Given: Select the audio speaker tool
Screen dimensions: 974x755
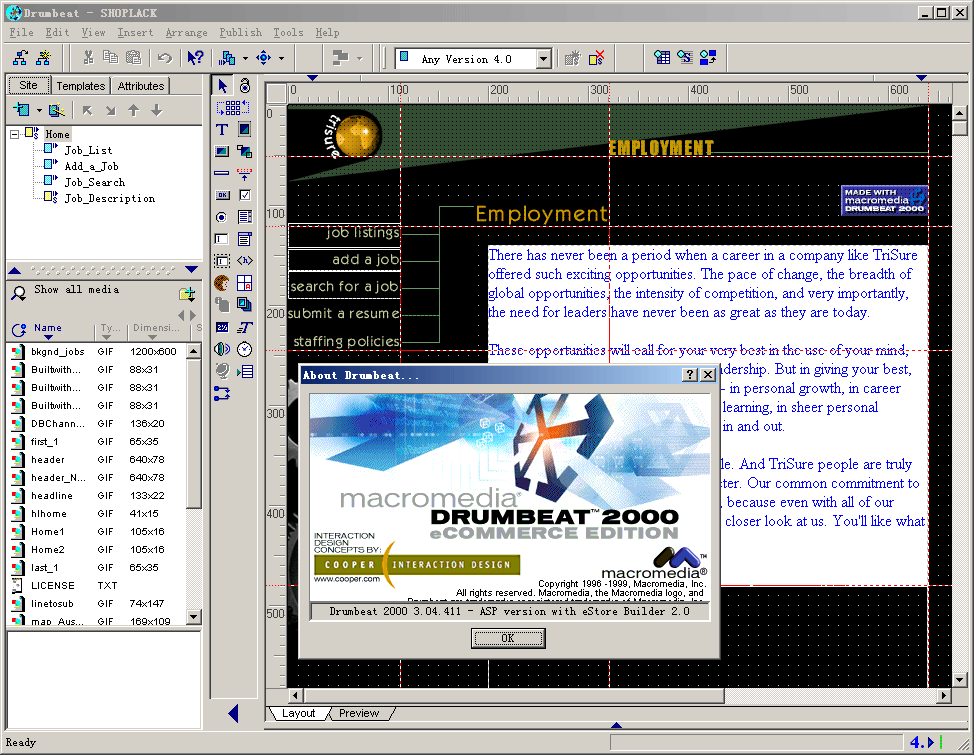Looking at the screenshot, I should click(222, 349).
